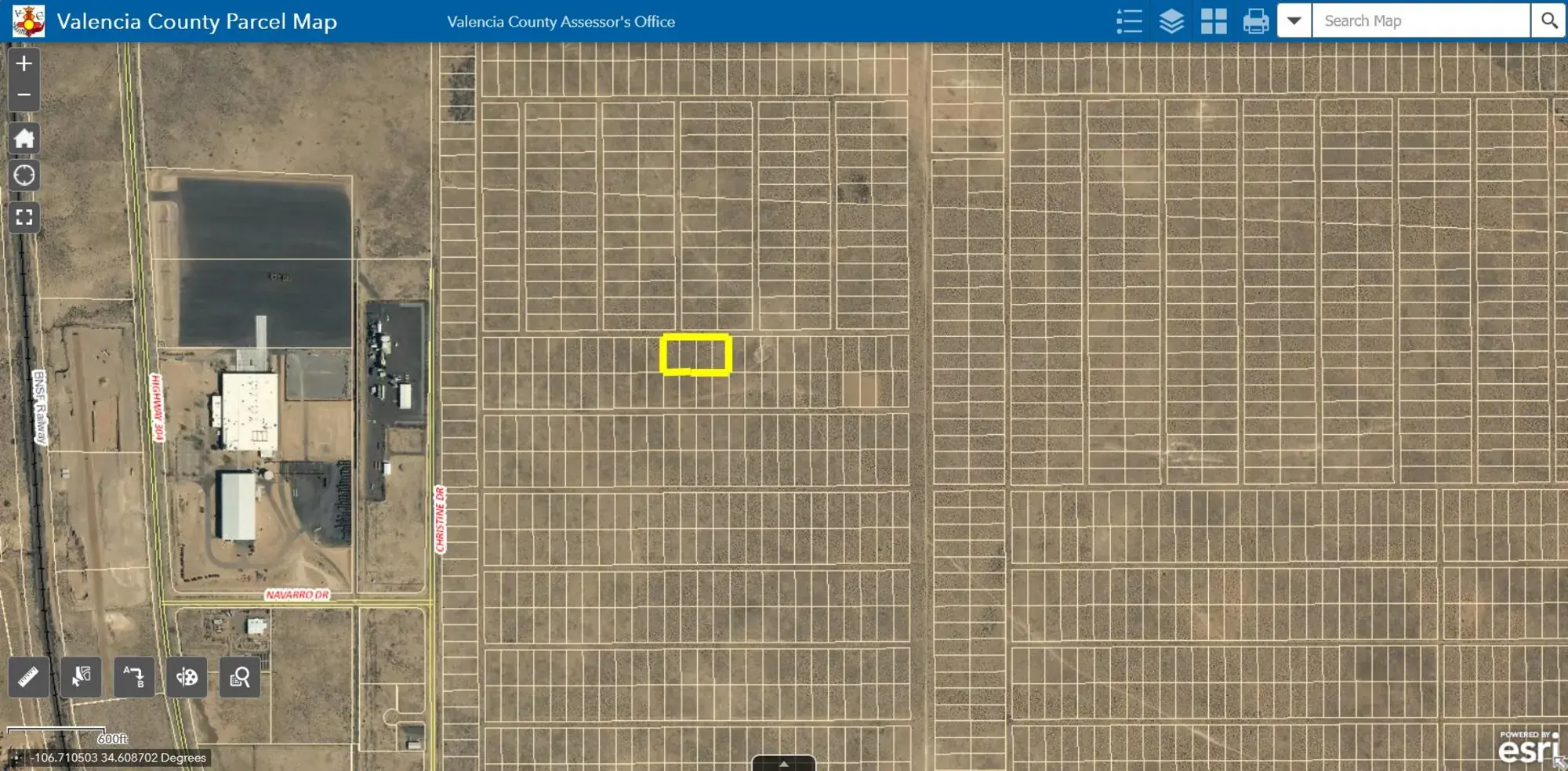Open the A-to-B directions tool
Viewport: 1568px width, 771px height.
click(x=134, y=677)
